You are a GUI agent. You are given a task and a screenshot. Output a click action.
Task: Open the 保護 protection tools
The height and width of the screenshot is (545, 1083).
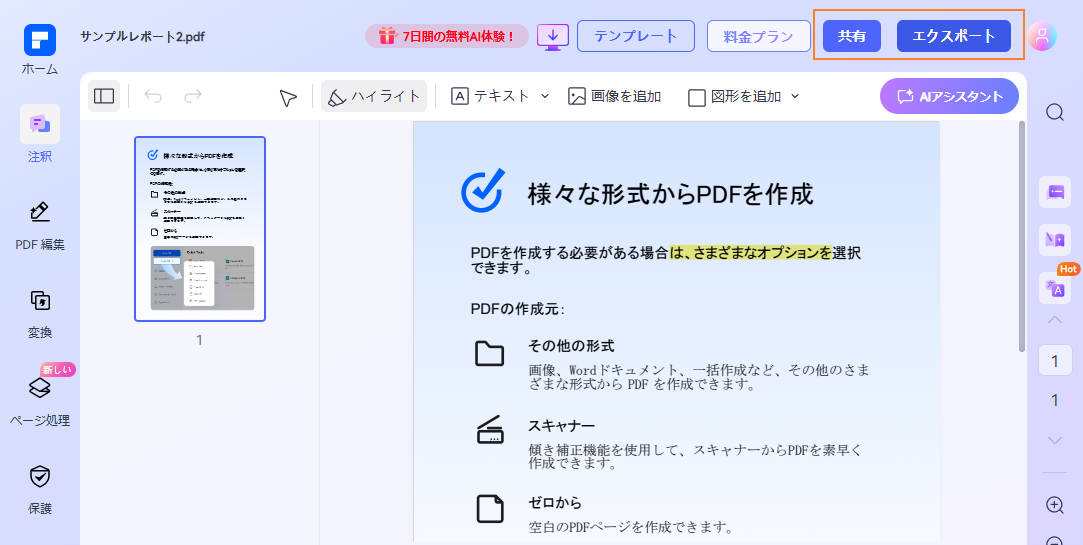[x=39, y=489]
